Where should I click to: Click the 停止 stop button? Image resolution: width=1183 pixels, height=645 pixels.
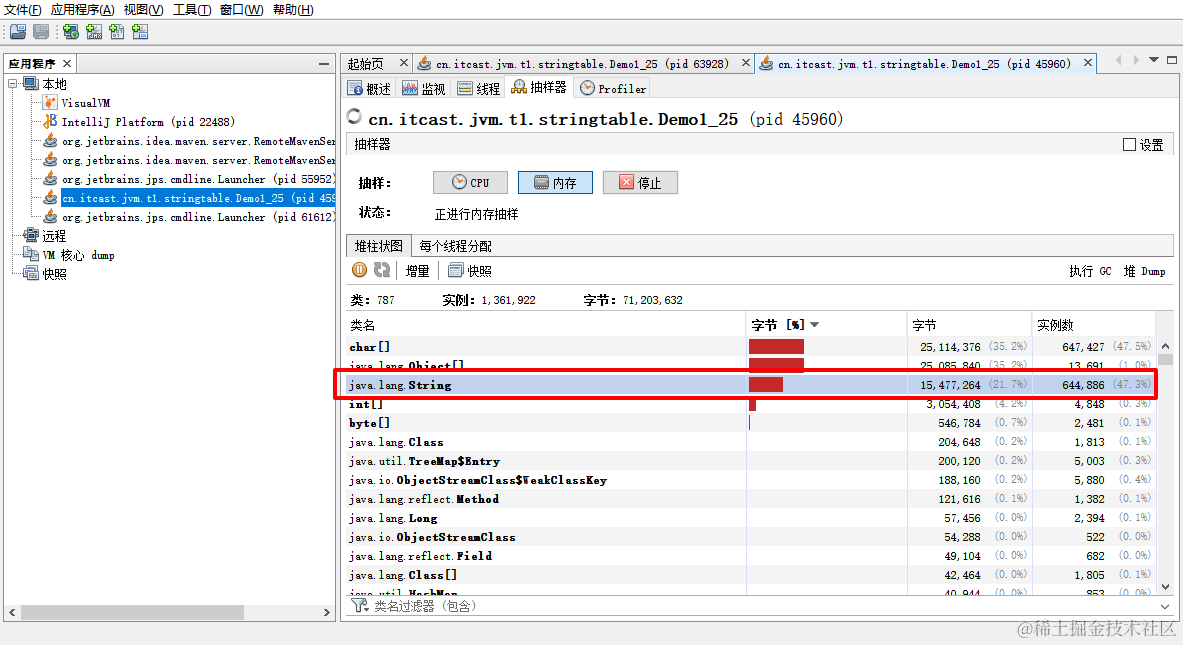pos(640,183)
